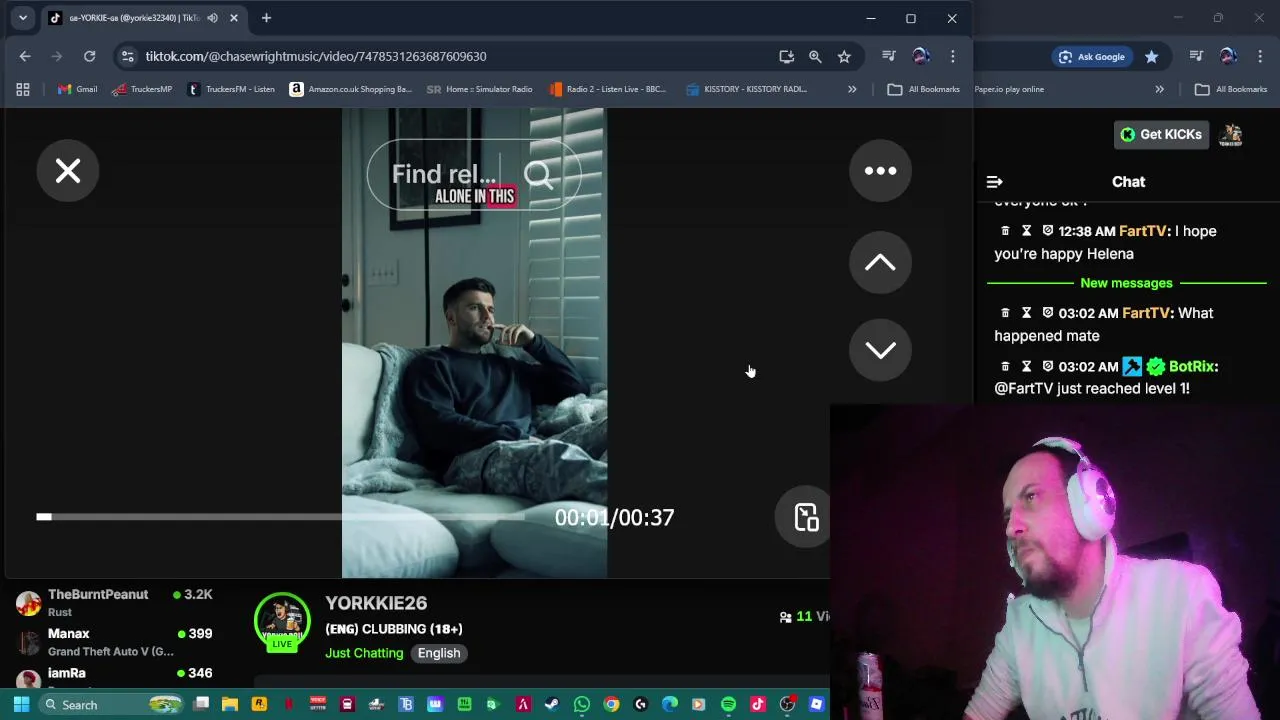Open iamRa channel in sidebar

pyautogui.click(x=115, y=677)
